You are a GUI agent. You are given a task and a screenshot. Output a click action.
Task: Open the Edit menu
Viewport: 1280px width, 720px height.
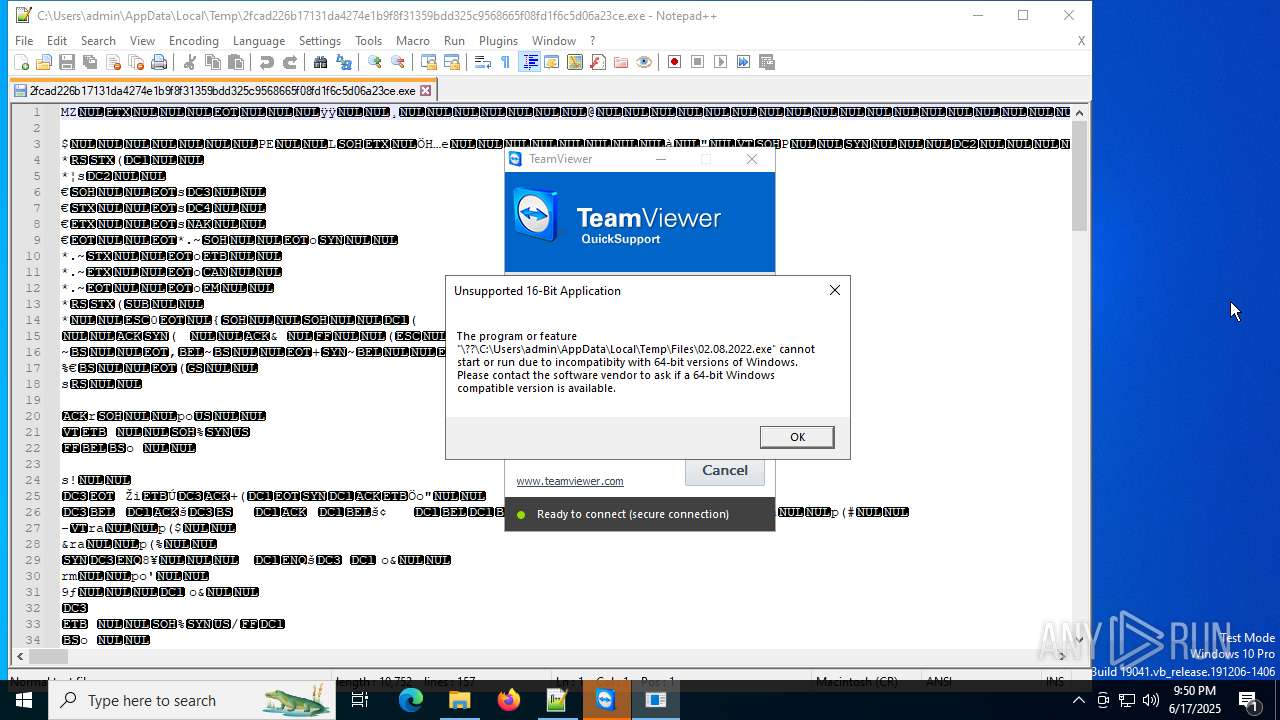[57, 41]
